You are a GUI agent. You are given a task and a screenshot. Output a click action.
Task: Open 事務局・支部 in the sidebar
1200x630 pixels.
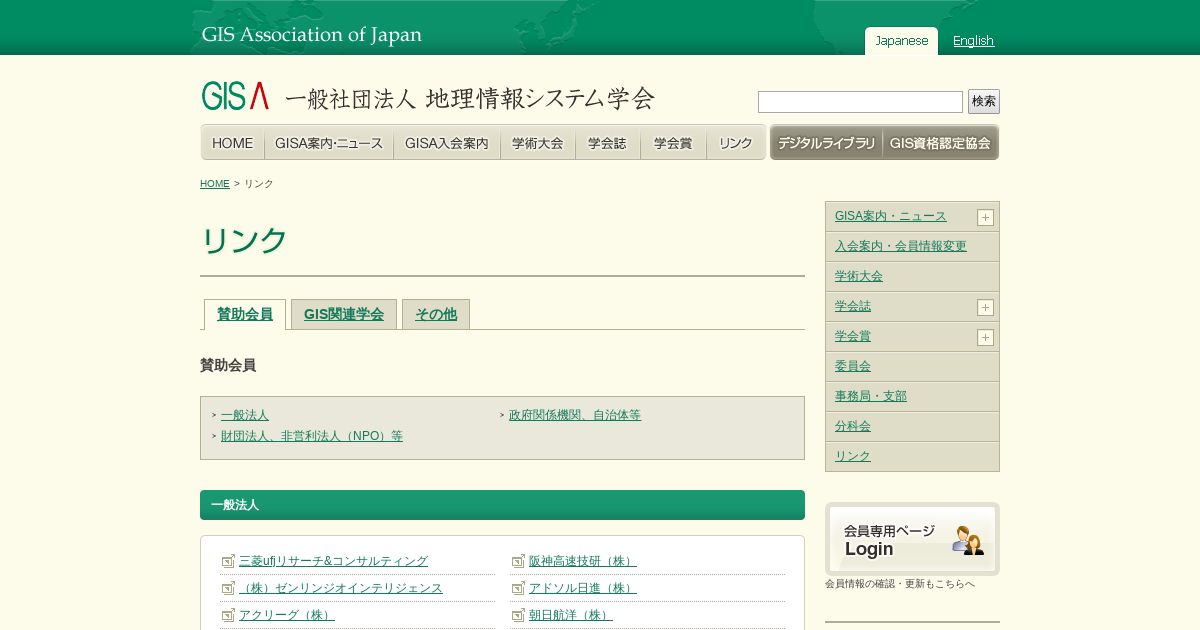point(871,396)
